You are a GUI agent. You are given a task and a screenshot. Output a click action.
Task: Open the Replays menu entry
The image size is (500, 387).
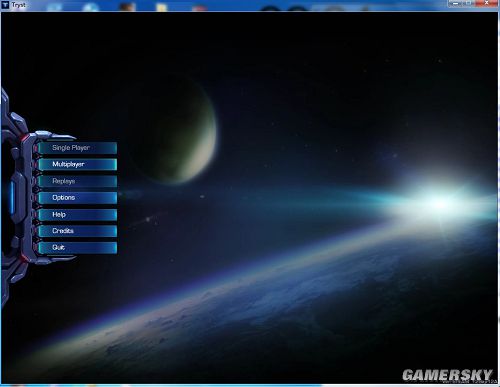click(x=77, y=181)
